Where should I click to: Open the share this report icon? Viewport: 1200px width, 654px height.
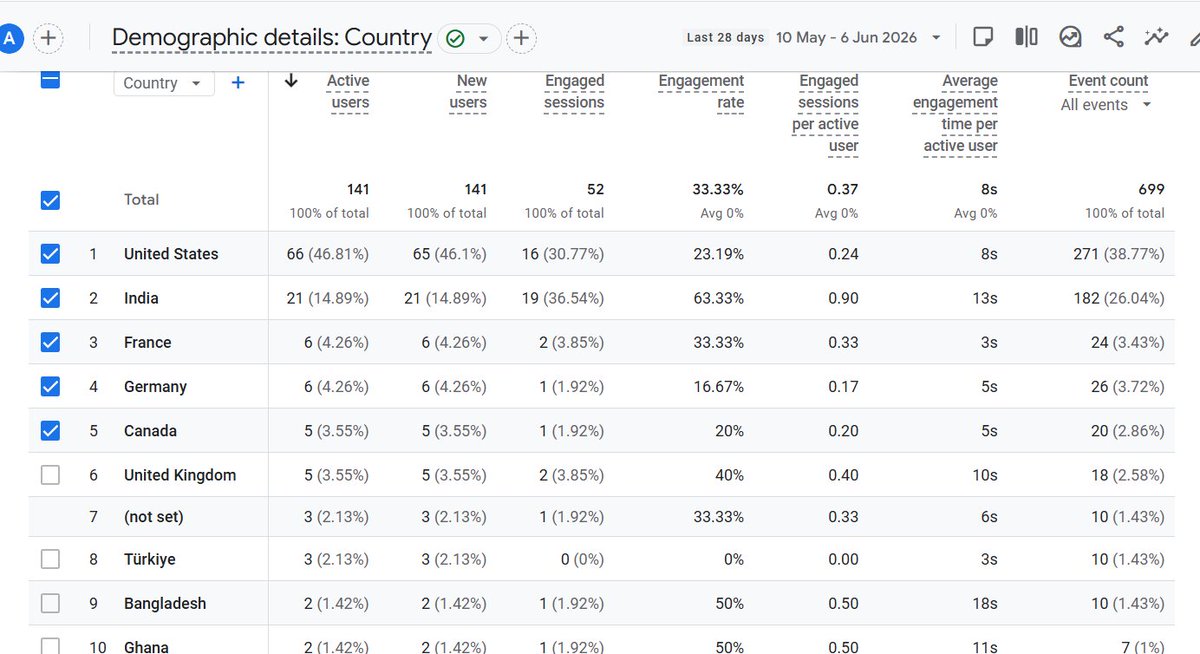1113,37
